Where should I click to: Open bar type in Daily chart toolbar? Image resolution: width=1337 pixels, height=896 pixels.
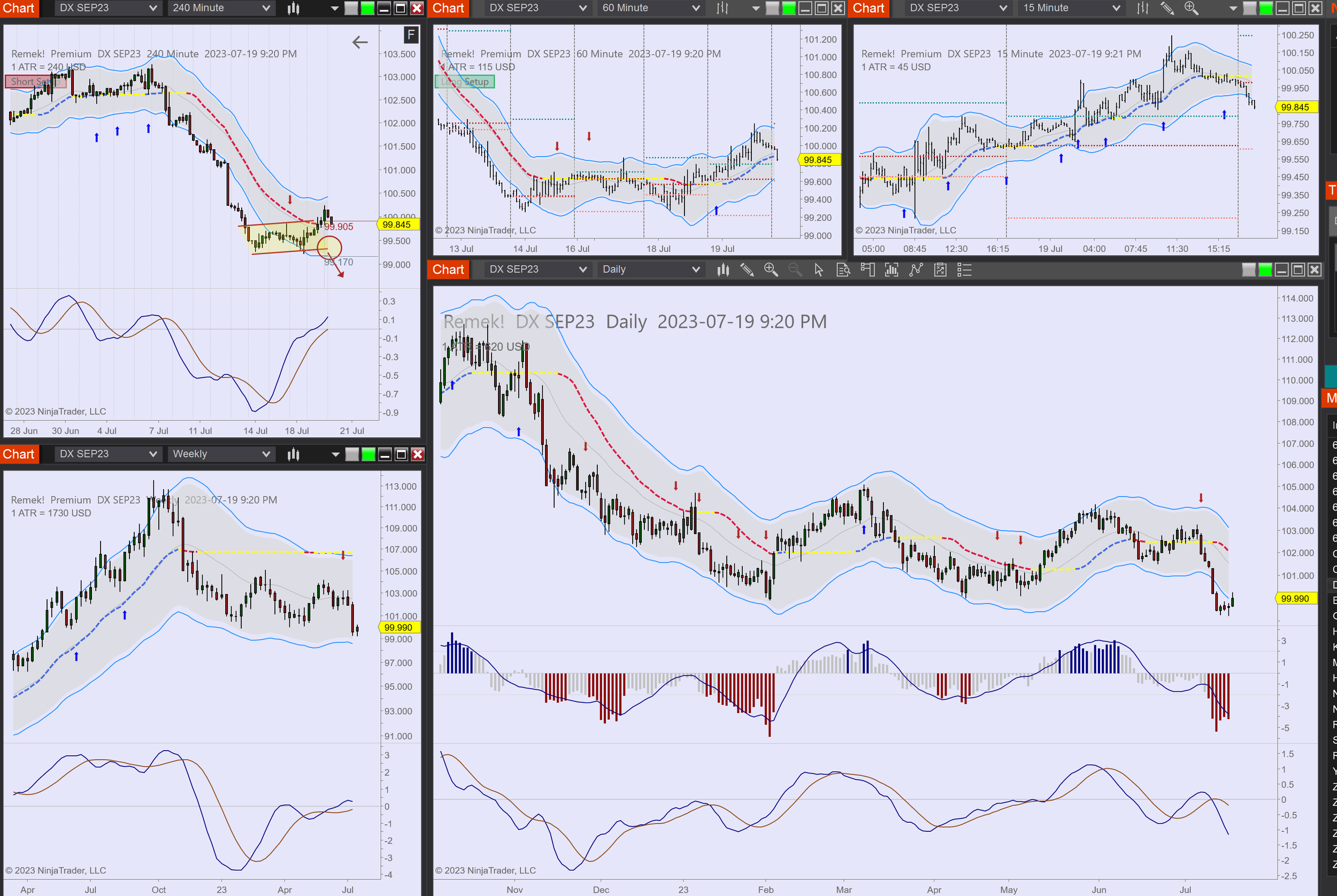723,270
